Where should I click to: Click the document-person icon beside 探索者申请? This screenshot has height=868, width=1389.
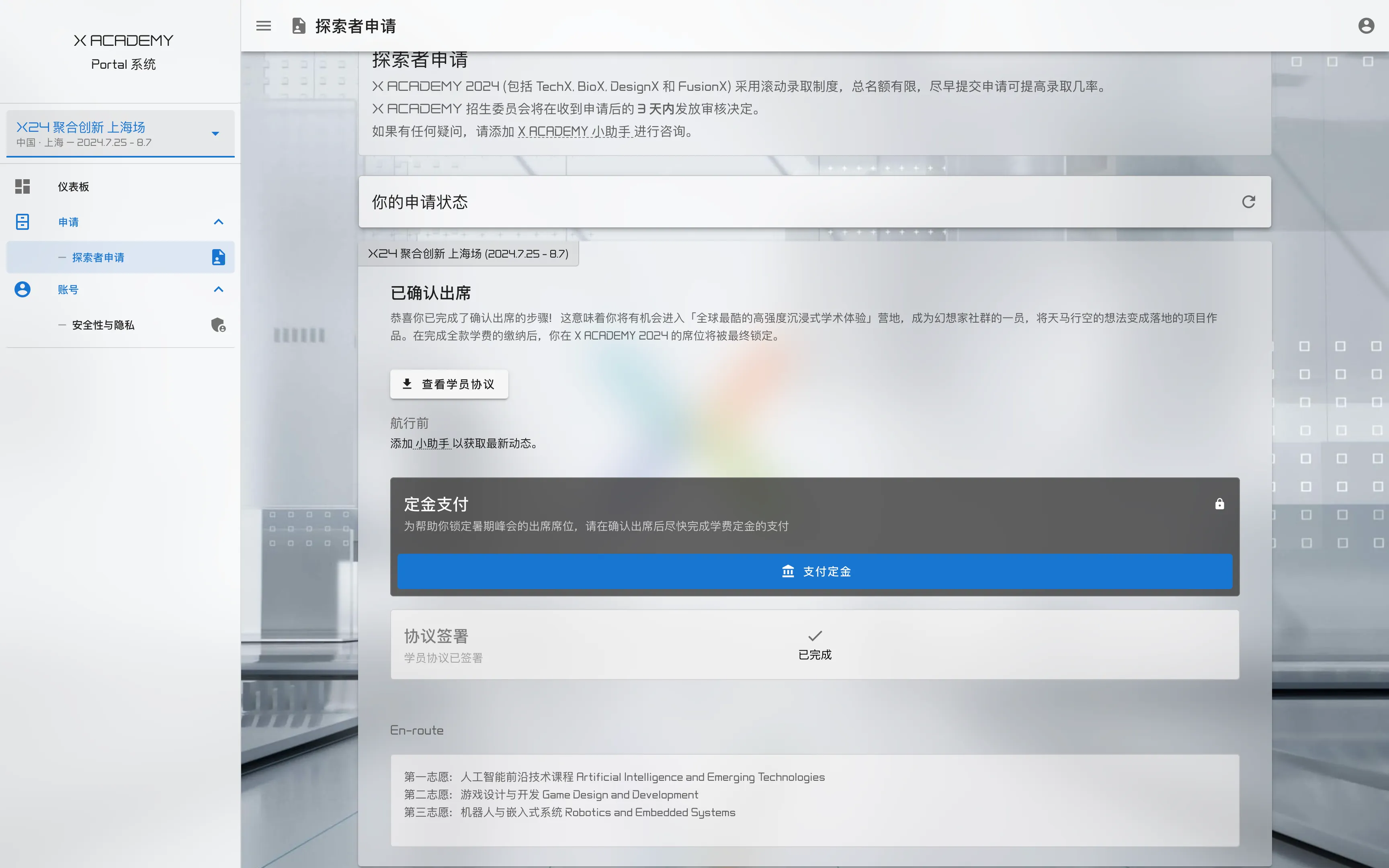pyautogui.click(x=218, y=257)
